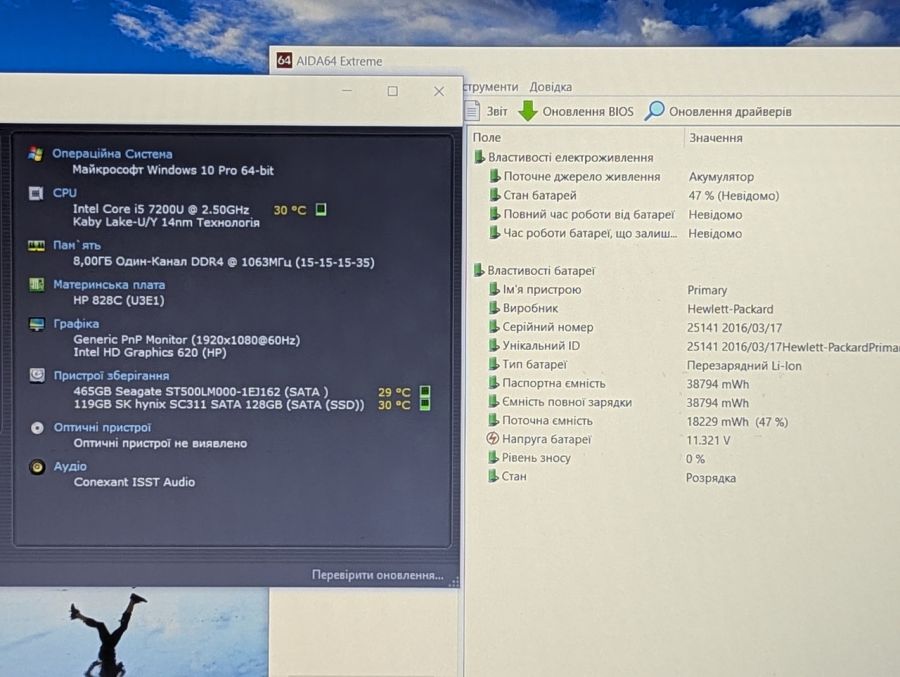Screen dimensions: 900x677
Task: Click the Материнська плата board icon
Action: click(37, 284)
